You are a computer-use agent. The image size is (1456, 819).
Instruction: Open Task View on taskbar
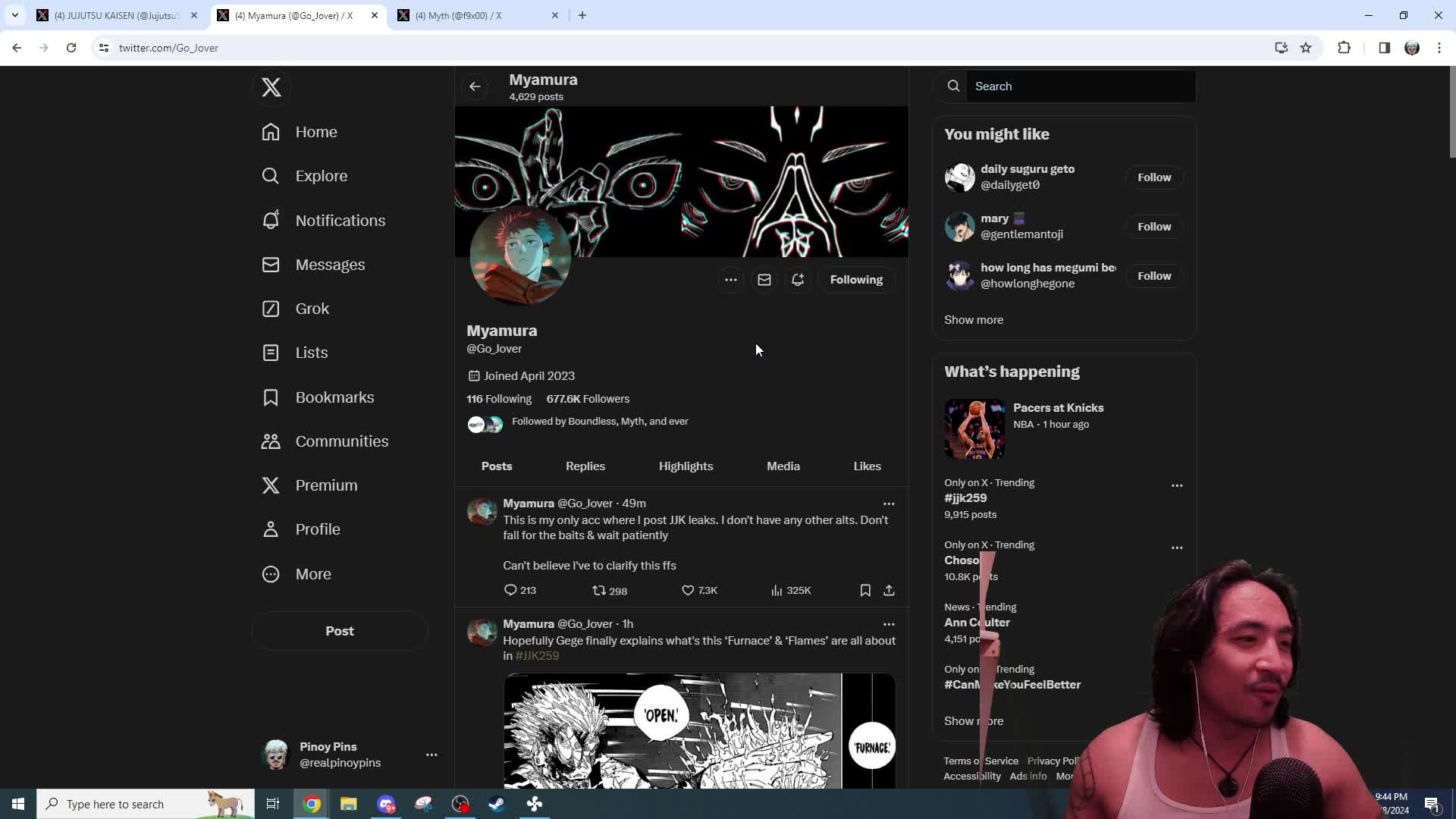pyautogui.click(x=273, y=804)
